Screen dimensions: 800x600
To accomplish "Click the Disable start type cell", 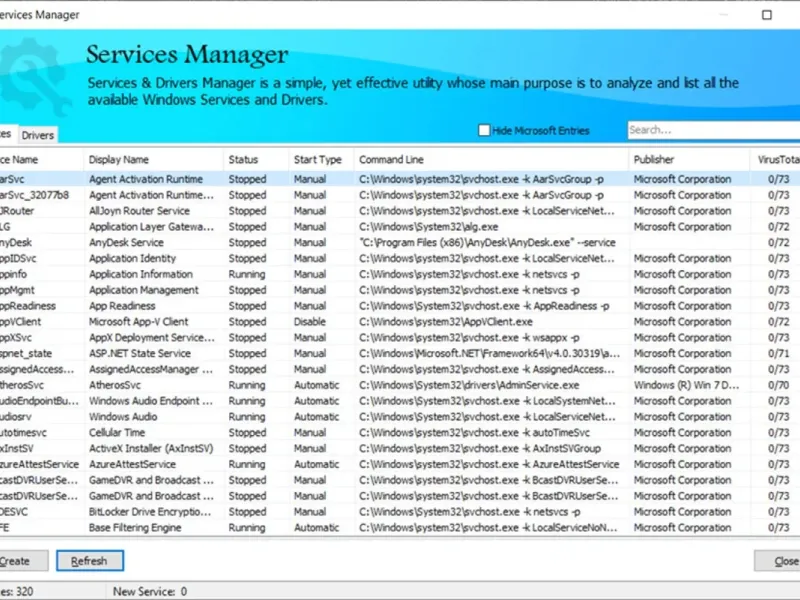I will click(x=310, y=321).
